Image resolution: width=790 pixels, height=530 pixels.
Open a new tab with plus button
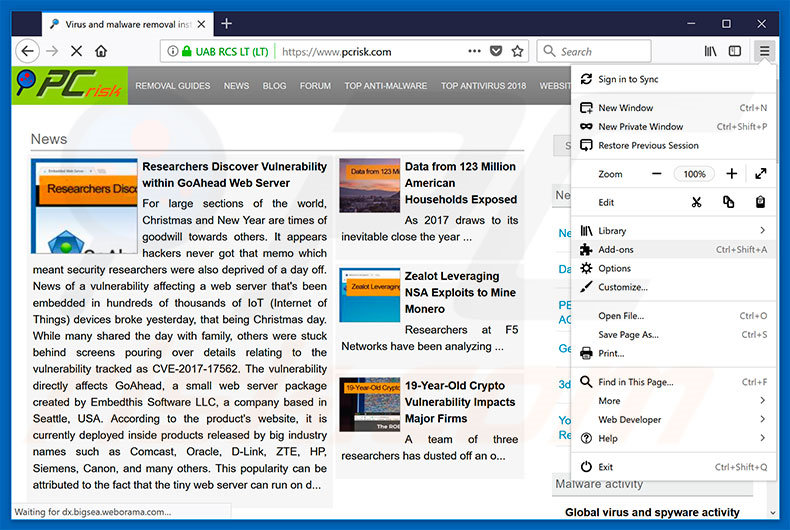tap(227, 24)
